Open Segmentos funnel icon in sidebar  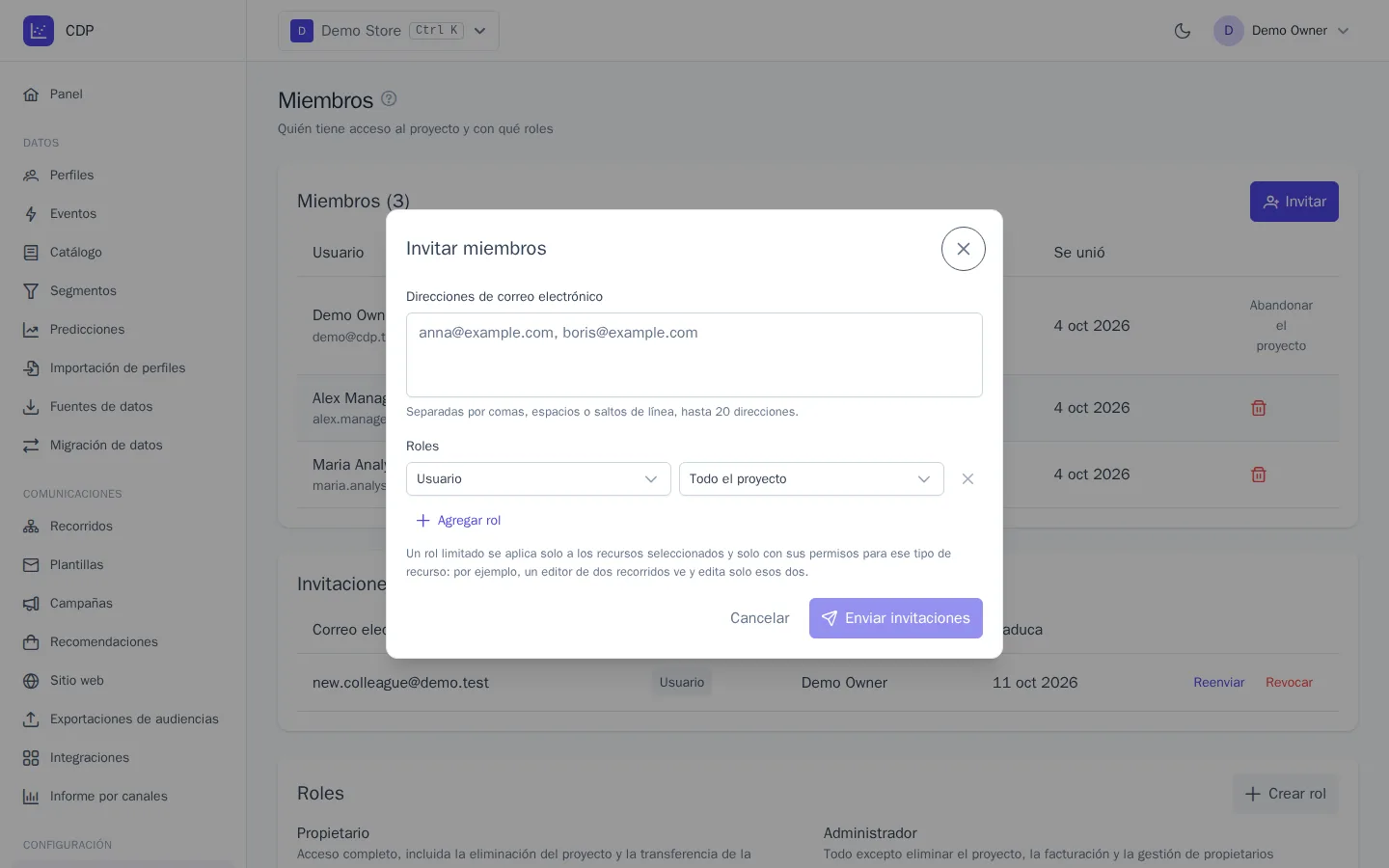click(x=31, y=291)
